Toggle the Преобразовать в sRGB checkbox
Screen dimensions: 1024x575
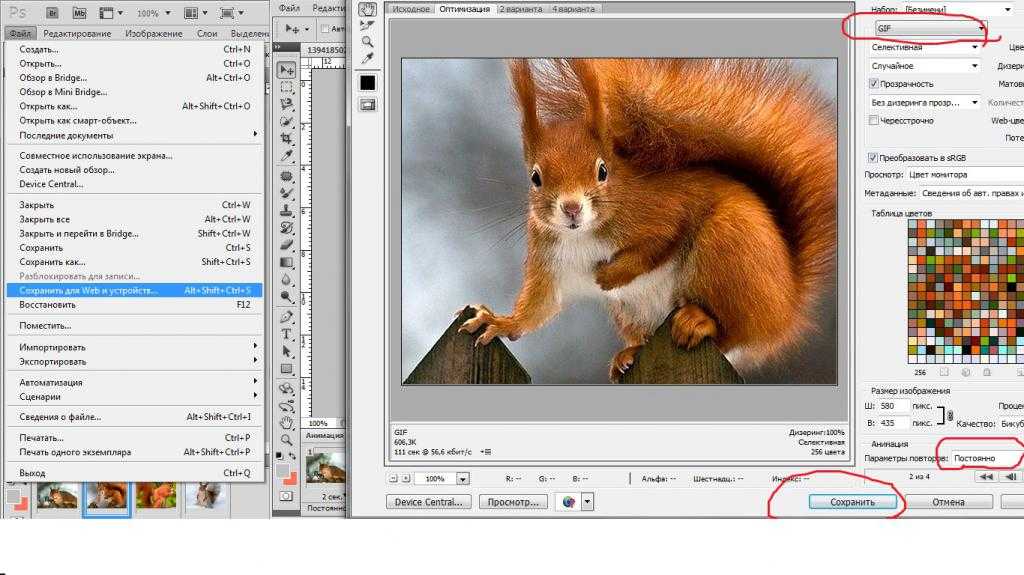pos(872,157)
